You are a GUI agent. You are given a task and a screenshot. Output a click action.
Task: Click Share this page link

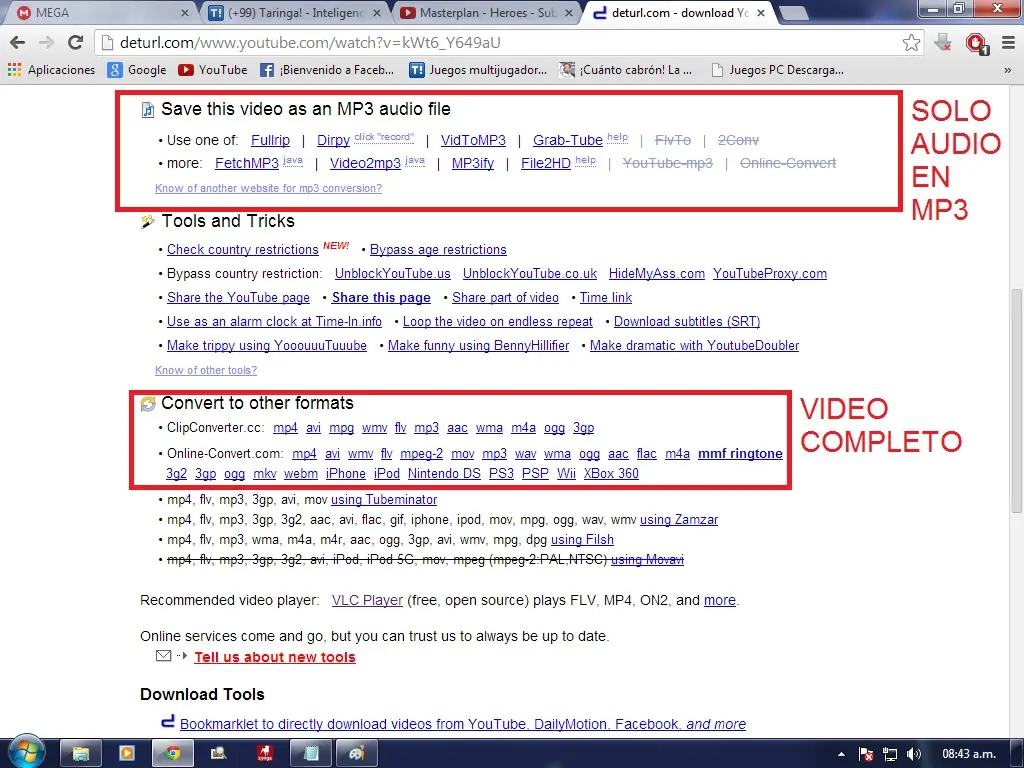pos(381,298)
